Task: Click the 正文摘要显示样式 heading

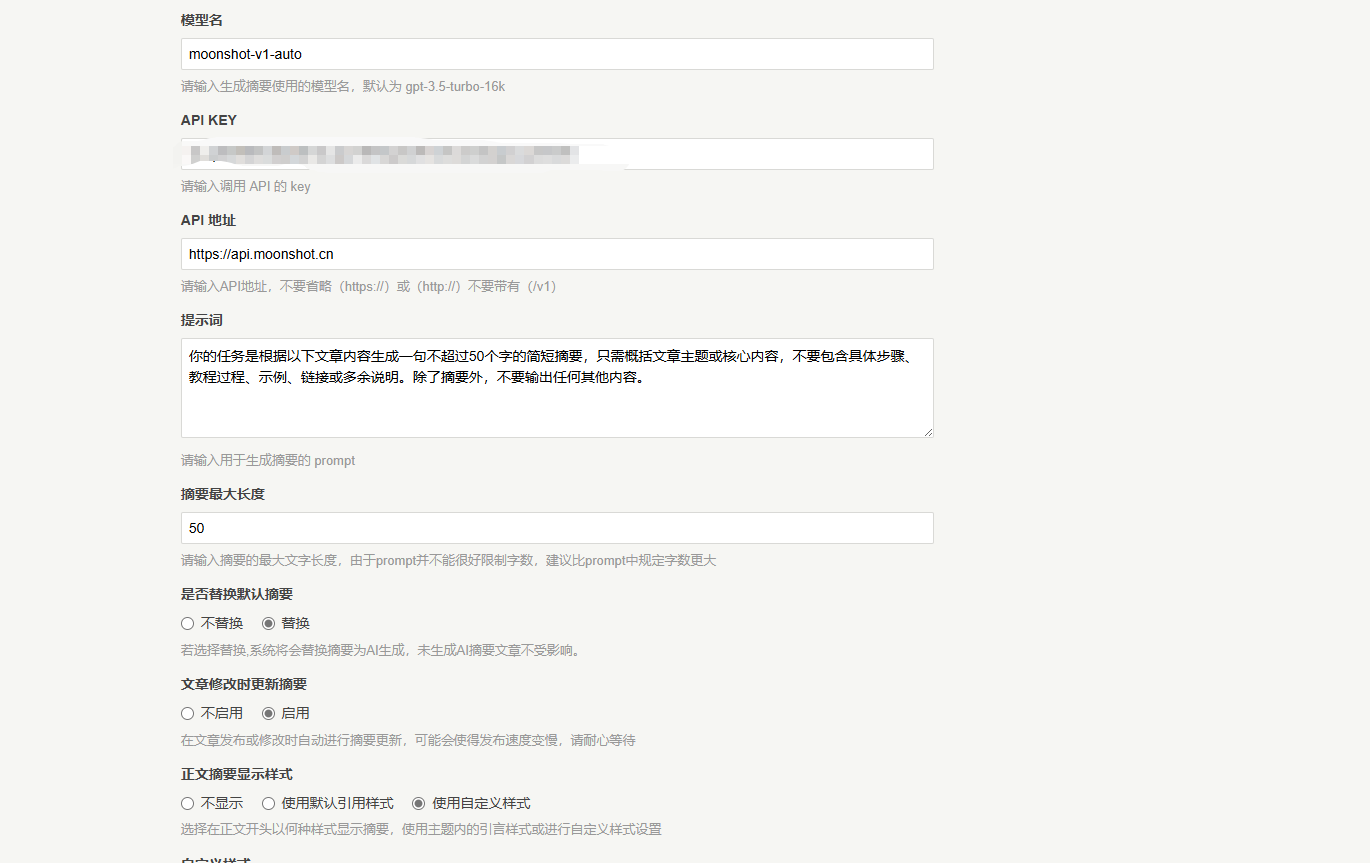Action: (x=228, y=773)
